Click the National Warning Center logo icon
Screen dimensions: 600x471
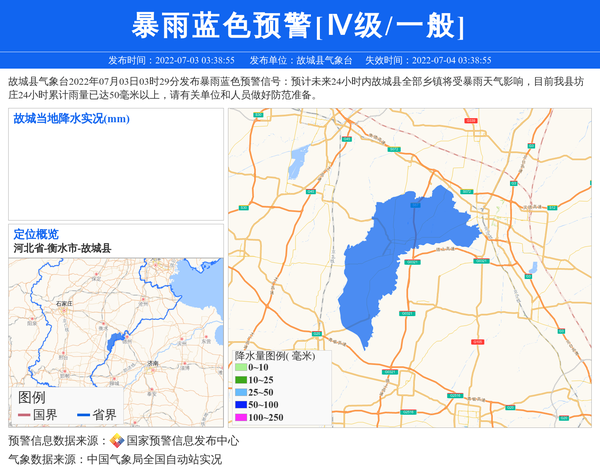coord(117,441)
